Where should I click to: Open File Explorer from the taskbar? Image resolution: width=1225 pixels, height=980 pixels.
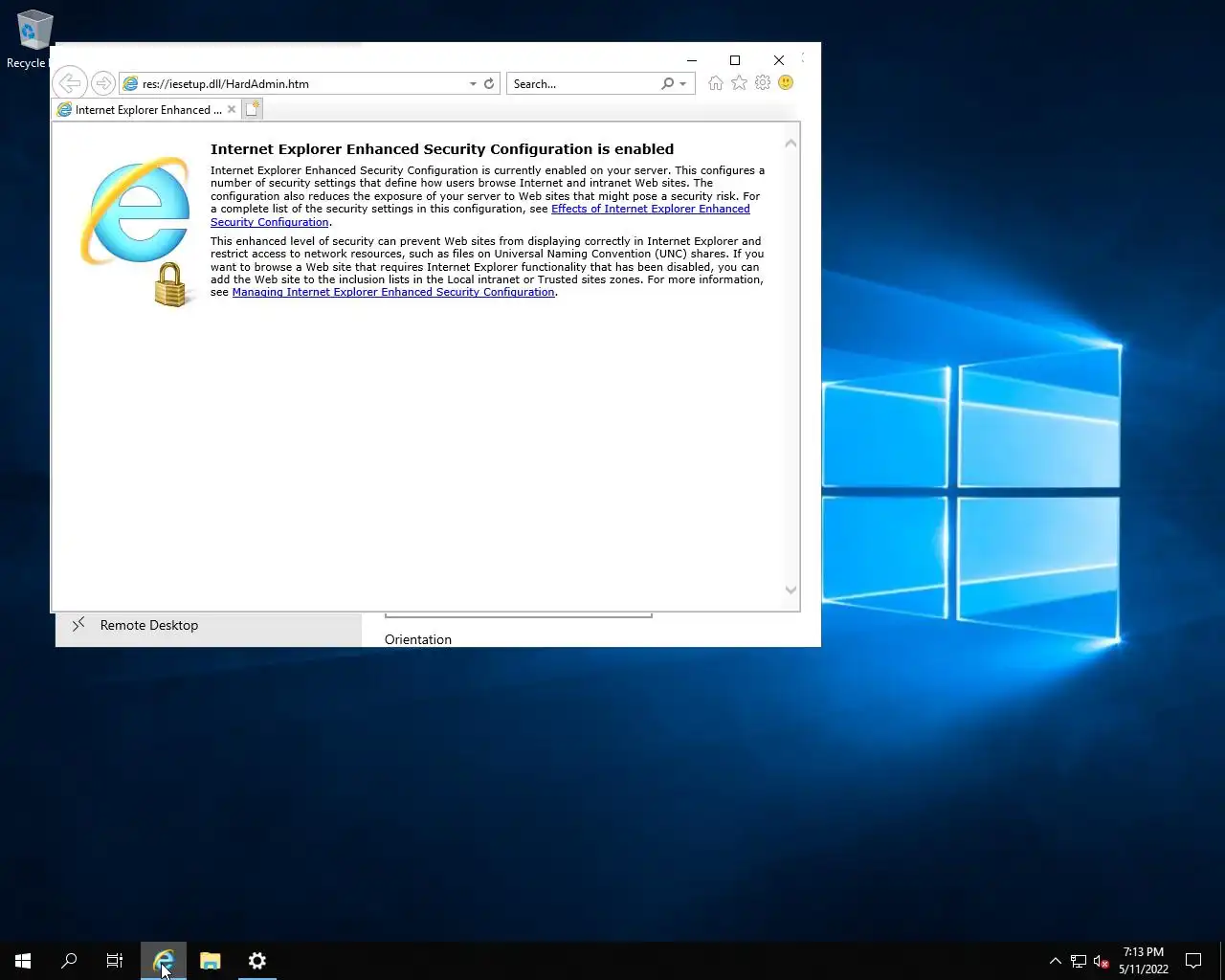[211, 961]
